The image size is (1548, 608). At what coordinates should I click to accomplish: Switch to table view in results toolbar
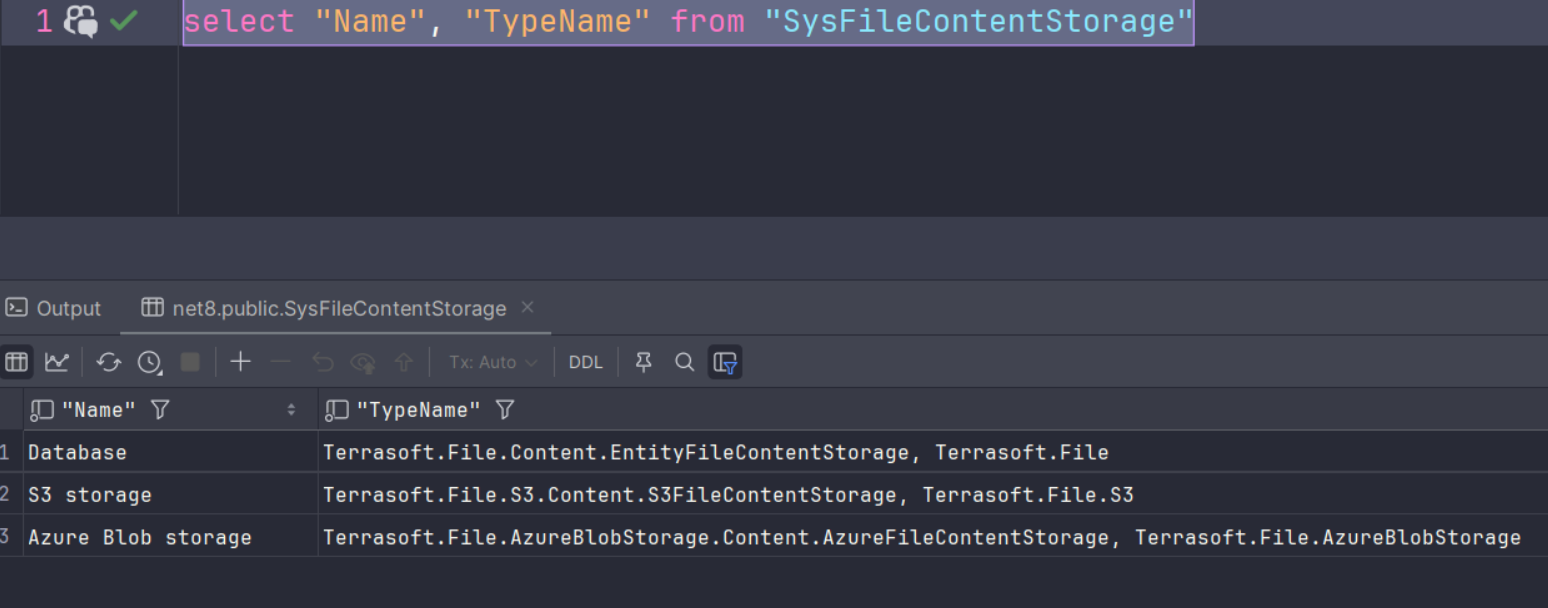tap(16, 362)
